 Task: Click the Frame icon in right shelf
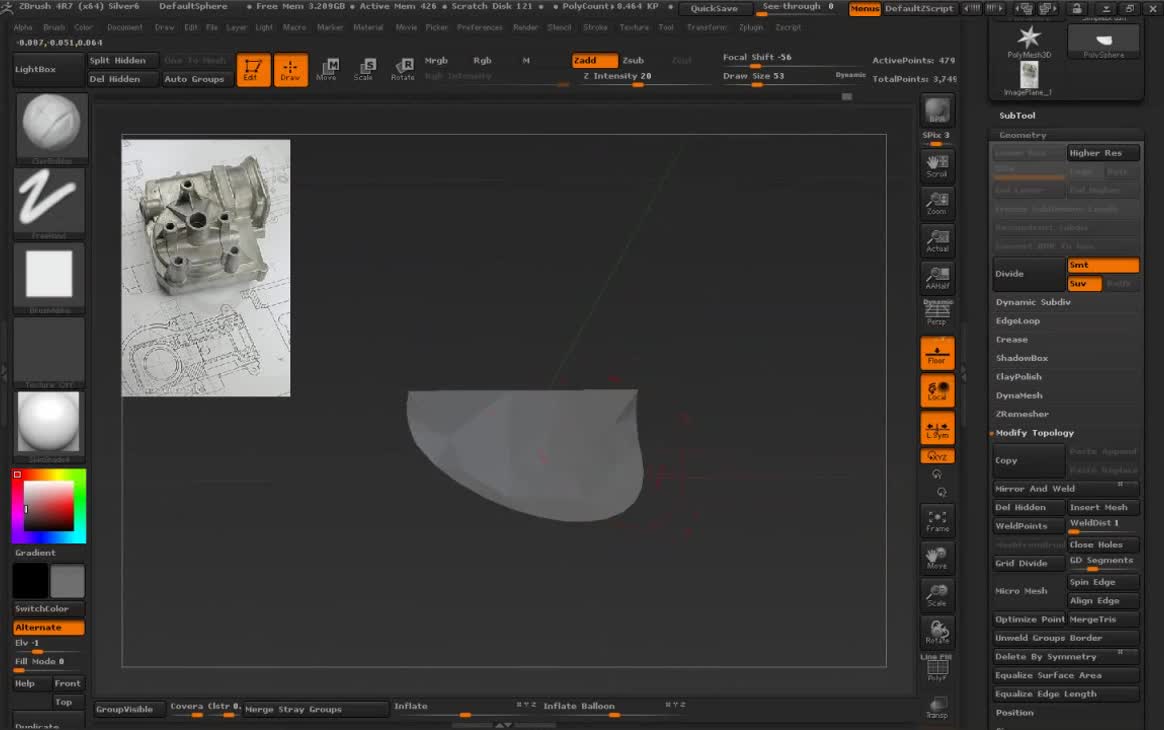(x=937, y=520)
